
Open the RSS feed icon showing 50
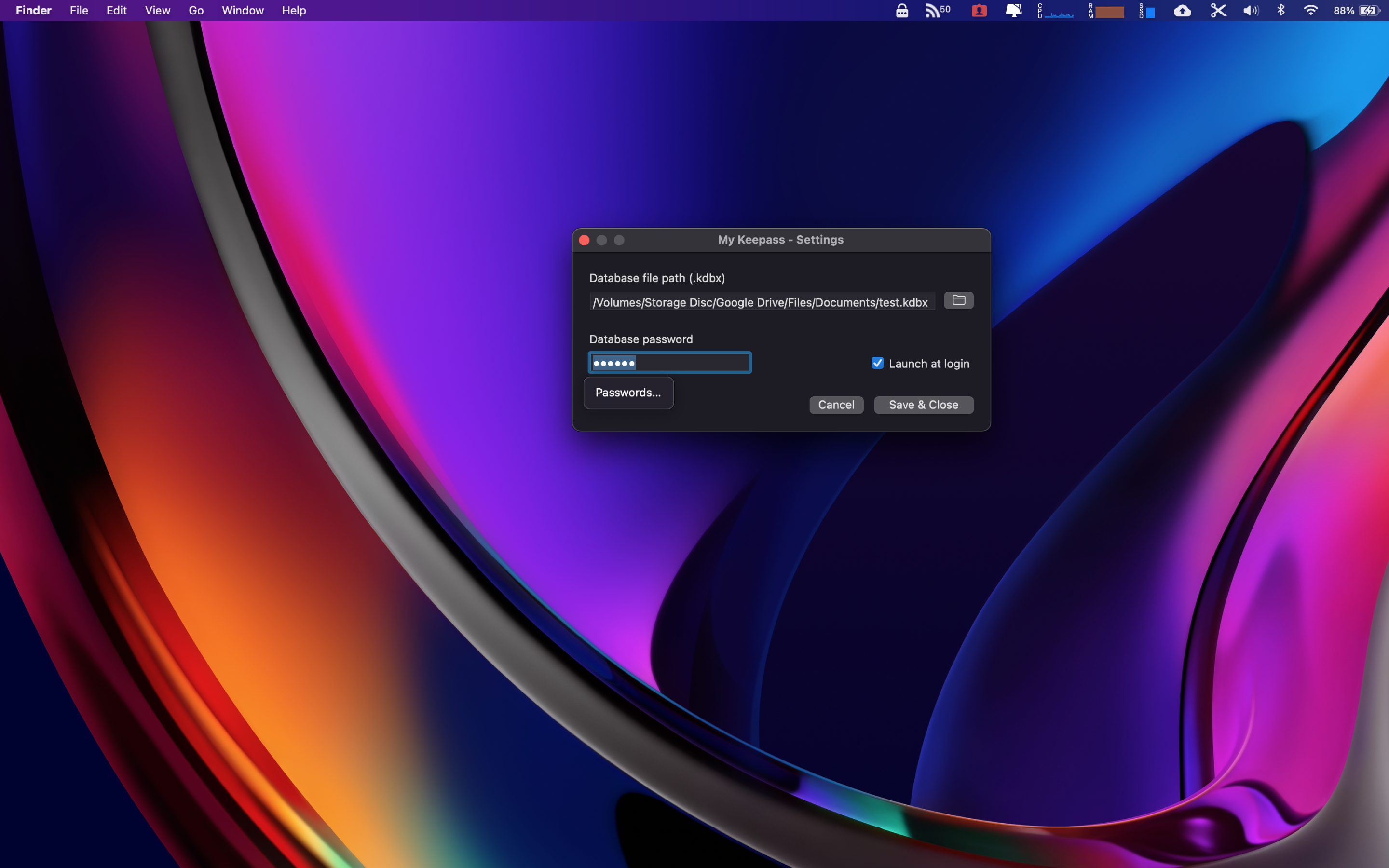coord(937,10)
